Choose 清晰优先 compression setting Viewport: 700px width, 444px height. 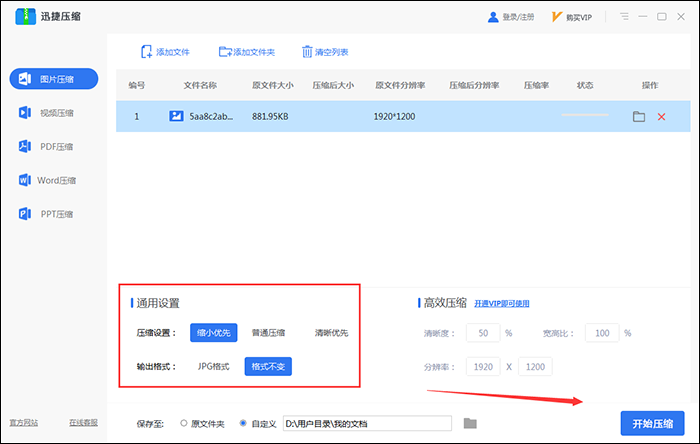click(331, 332)
